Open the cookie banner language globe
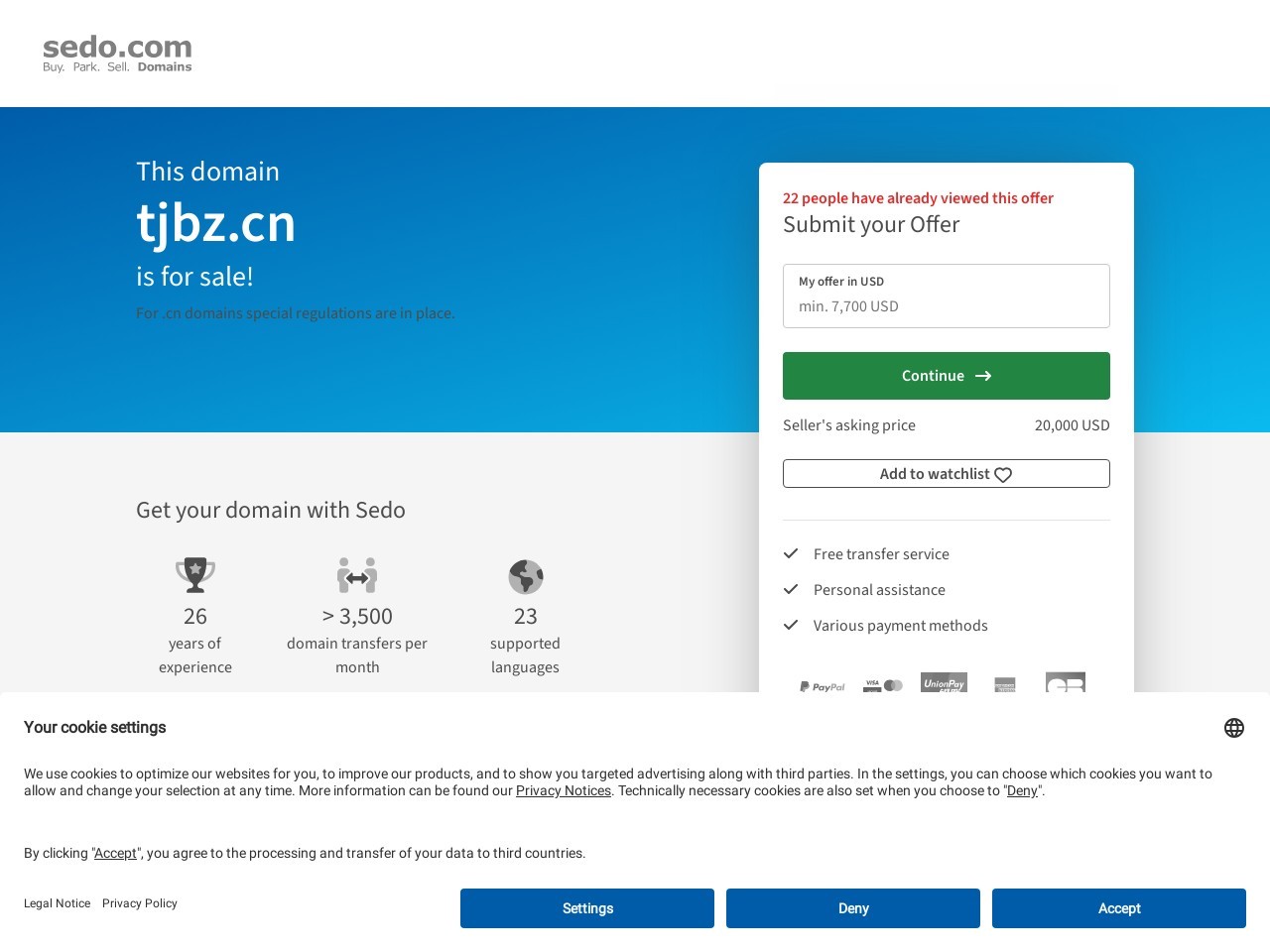Screen dimensions: 1270x952 pos(1234,728)
